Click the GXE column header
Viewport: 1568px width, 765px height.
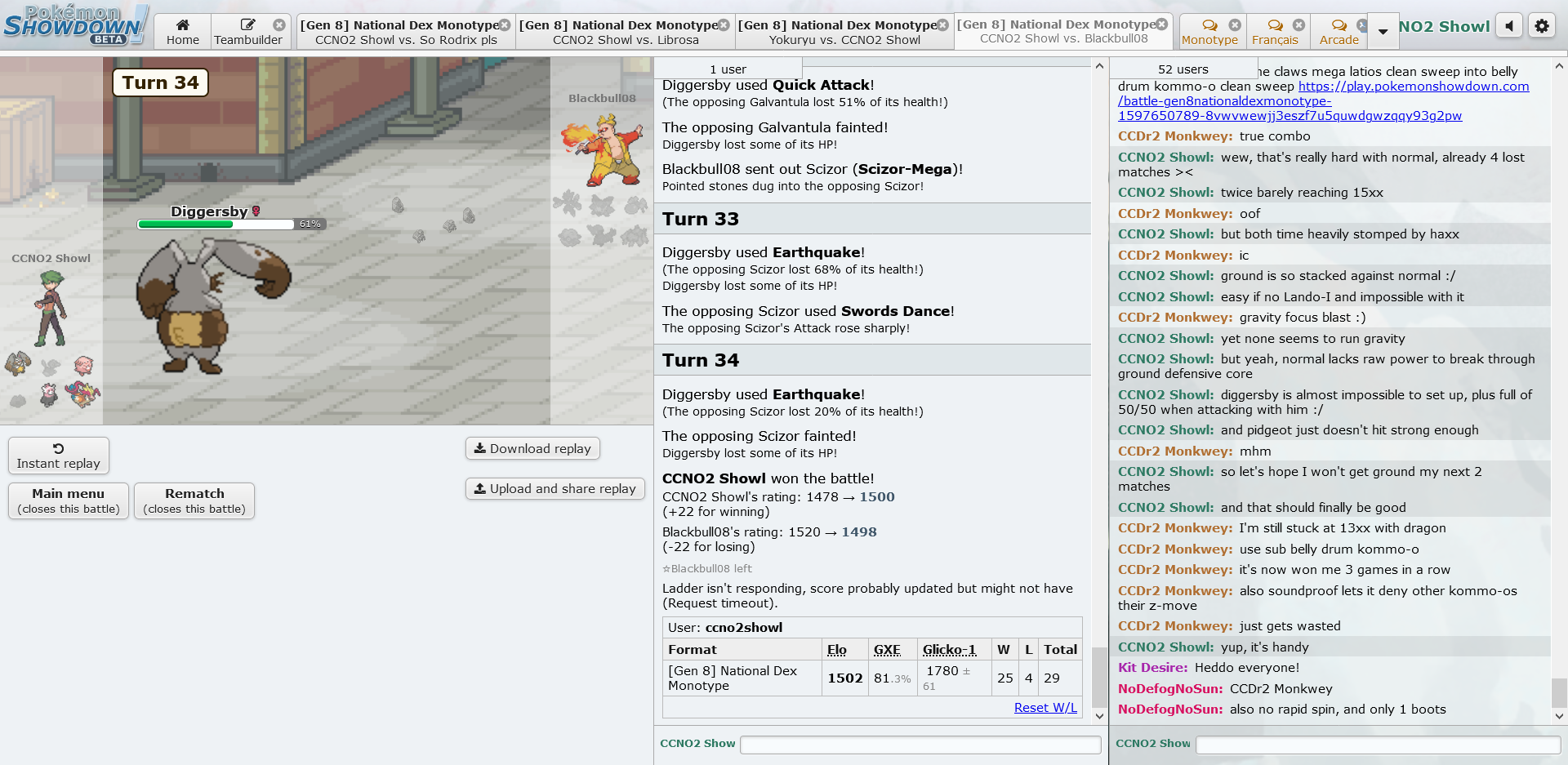click(x=887, y=650)
